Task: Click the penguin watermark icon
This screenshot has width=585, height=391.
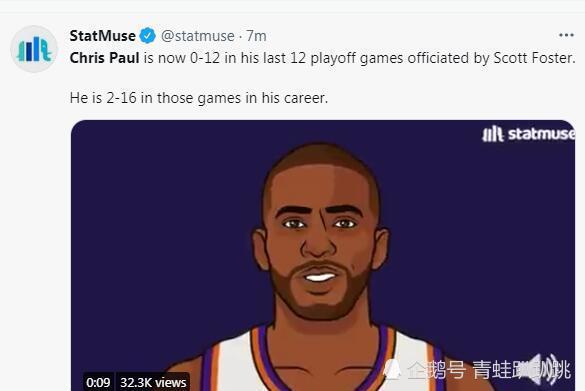Action: [392, 370]
